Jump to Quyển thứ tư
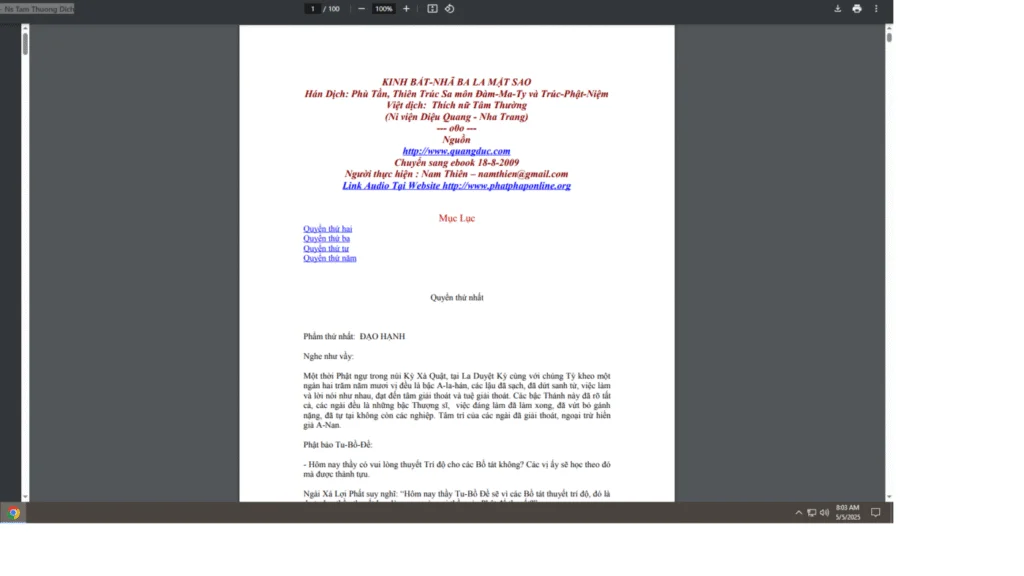 [x=326, y=248]
